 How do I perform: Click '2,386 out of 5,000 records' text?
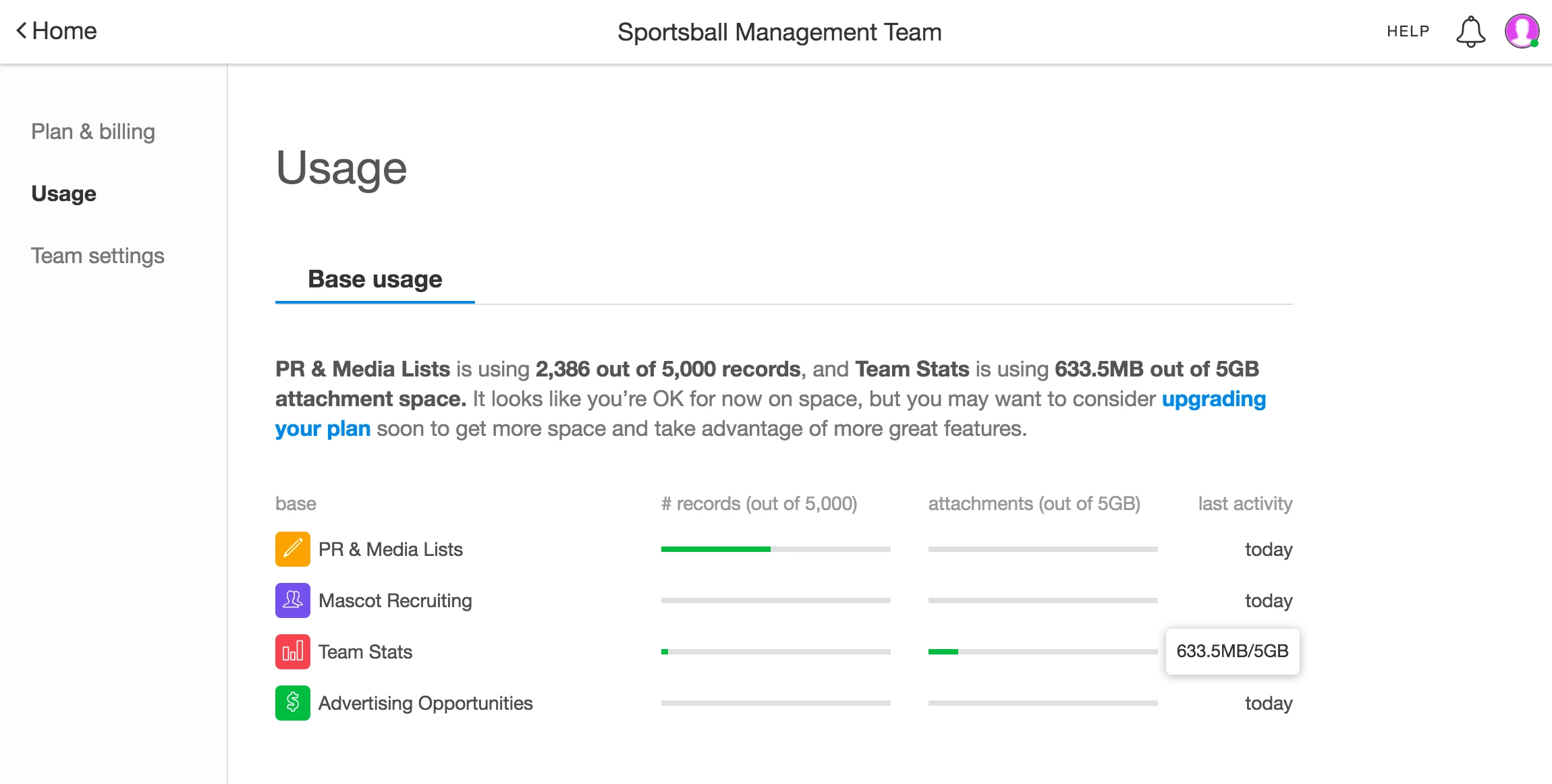(668, 369)
